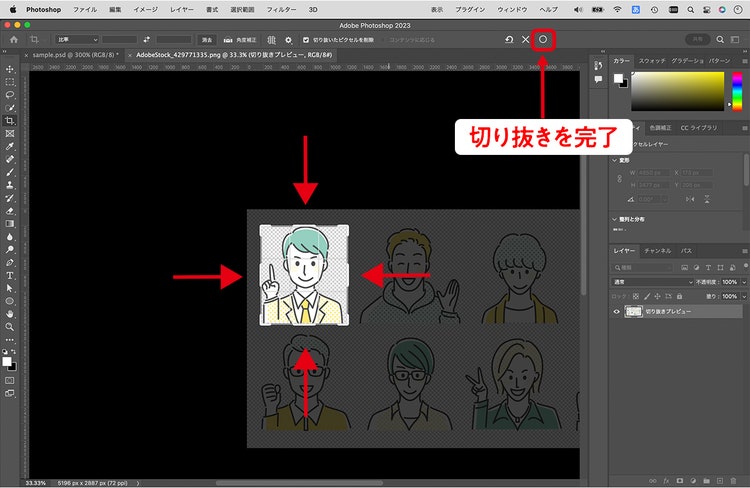Toggle the type layer filter icon
750x488 pixels.
click(x=708, y=267)
